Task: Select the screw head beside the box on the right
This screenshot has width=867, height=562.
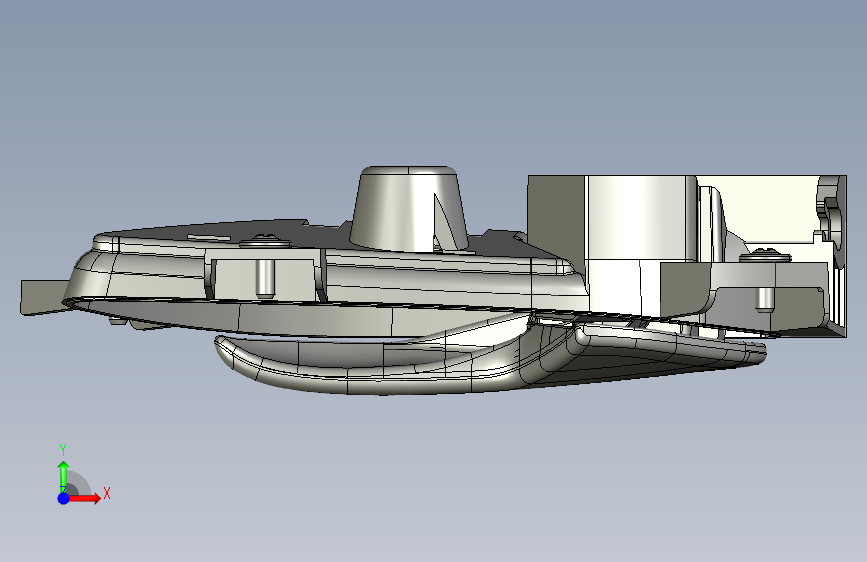Action: pyautogui.click(x=765, y=257)
